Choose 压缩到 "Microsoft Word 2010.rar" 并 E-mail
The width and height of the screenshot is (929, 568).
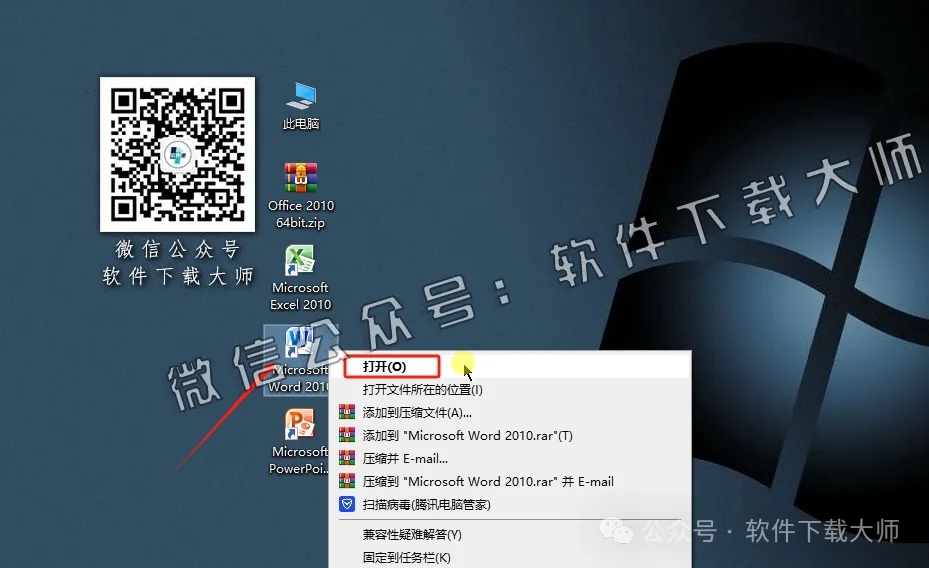tap(510, 481)
